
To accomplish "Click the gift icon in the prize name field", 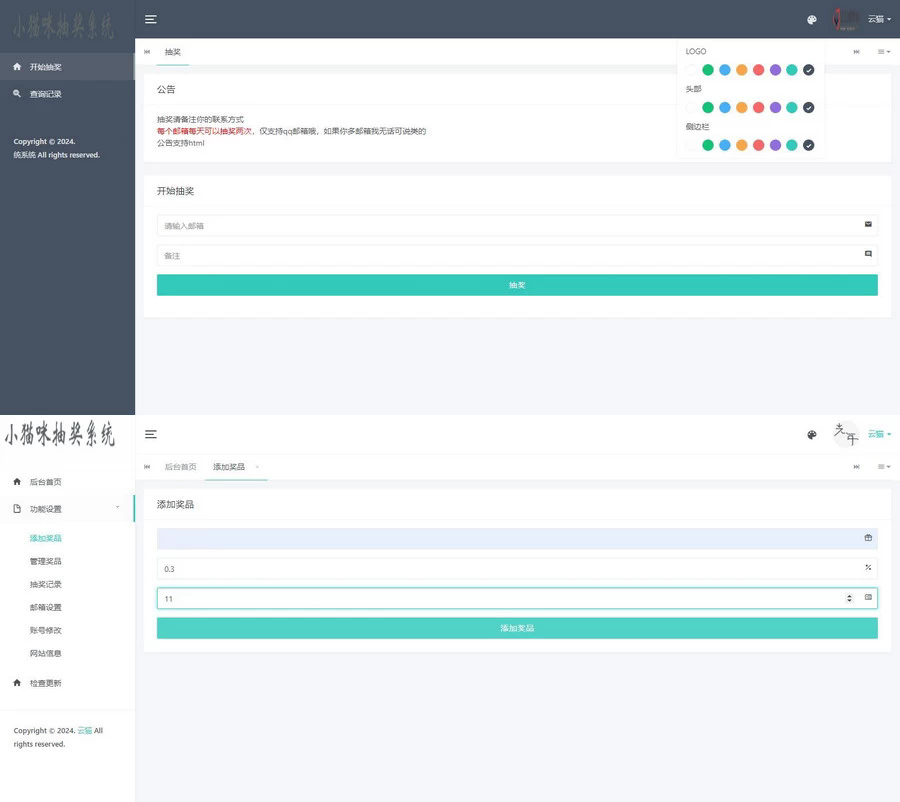I will 868,538.
